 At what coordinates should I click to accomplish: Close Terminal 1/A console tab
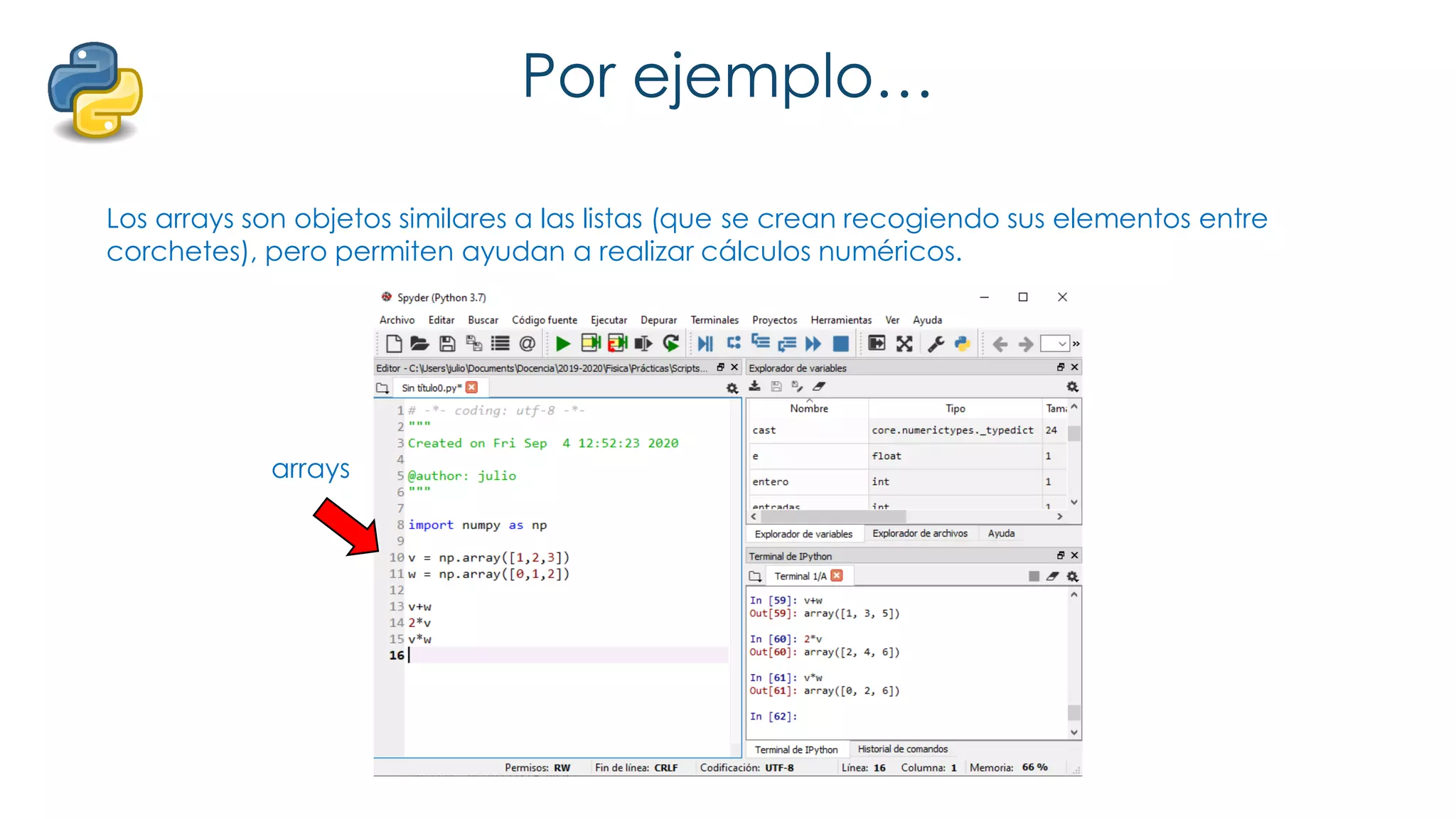837,576
